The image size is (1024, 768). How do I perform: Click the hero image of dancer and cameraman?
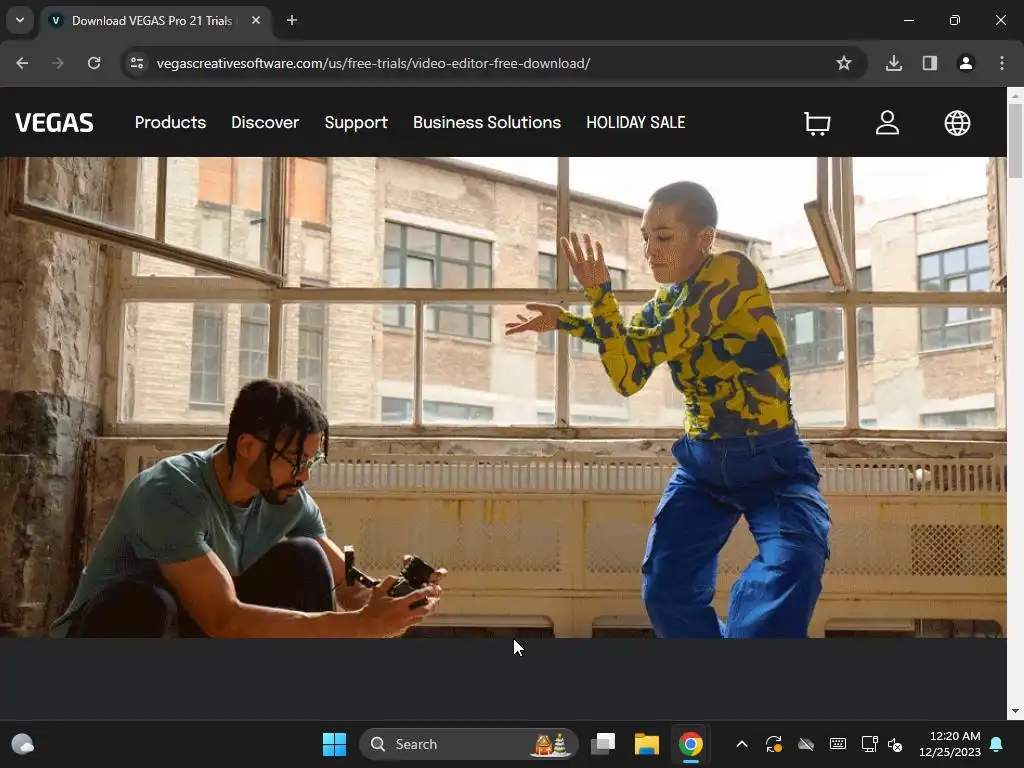tap(503, 397)
